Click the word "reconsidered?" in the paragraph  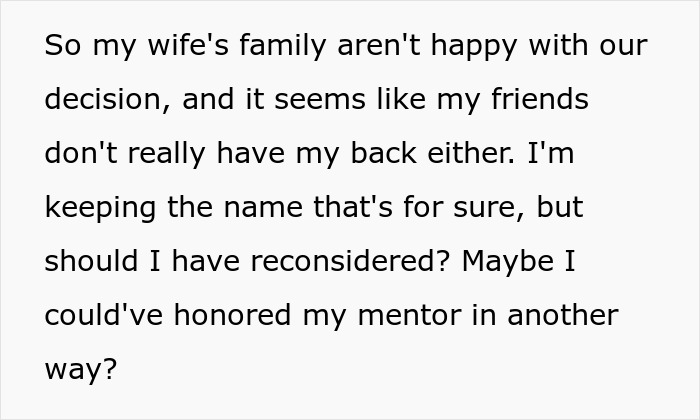tap(350, 261)
